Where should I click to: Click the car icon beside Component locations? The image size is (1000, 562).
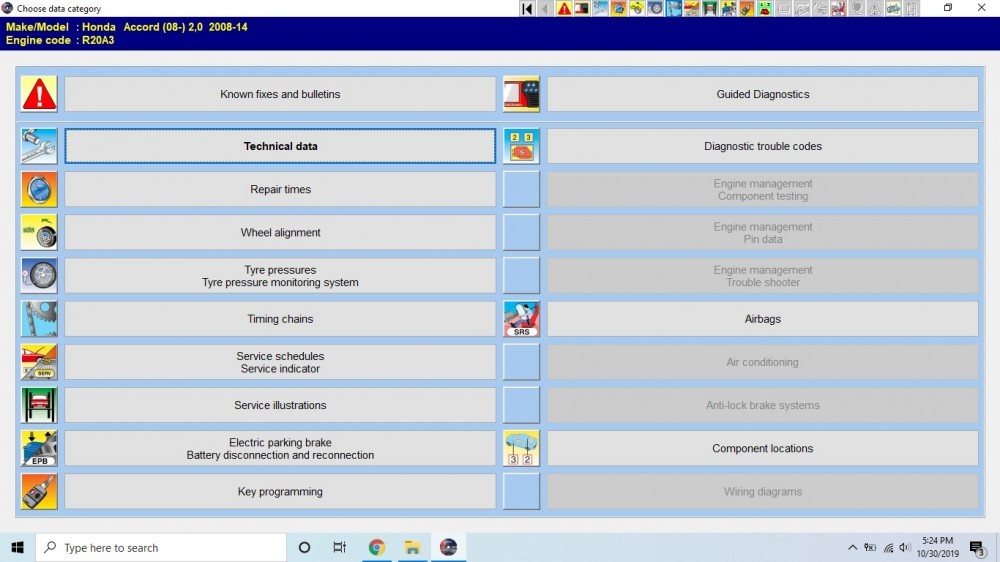click(521, 448)
